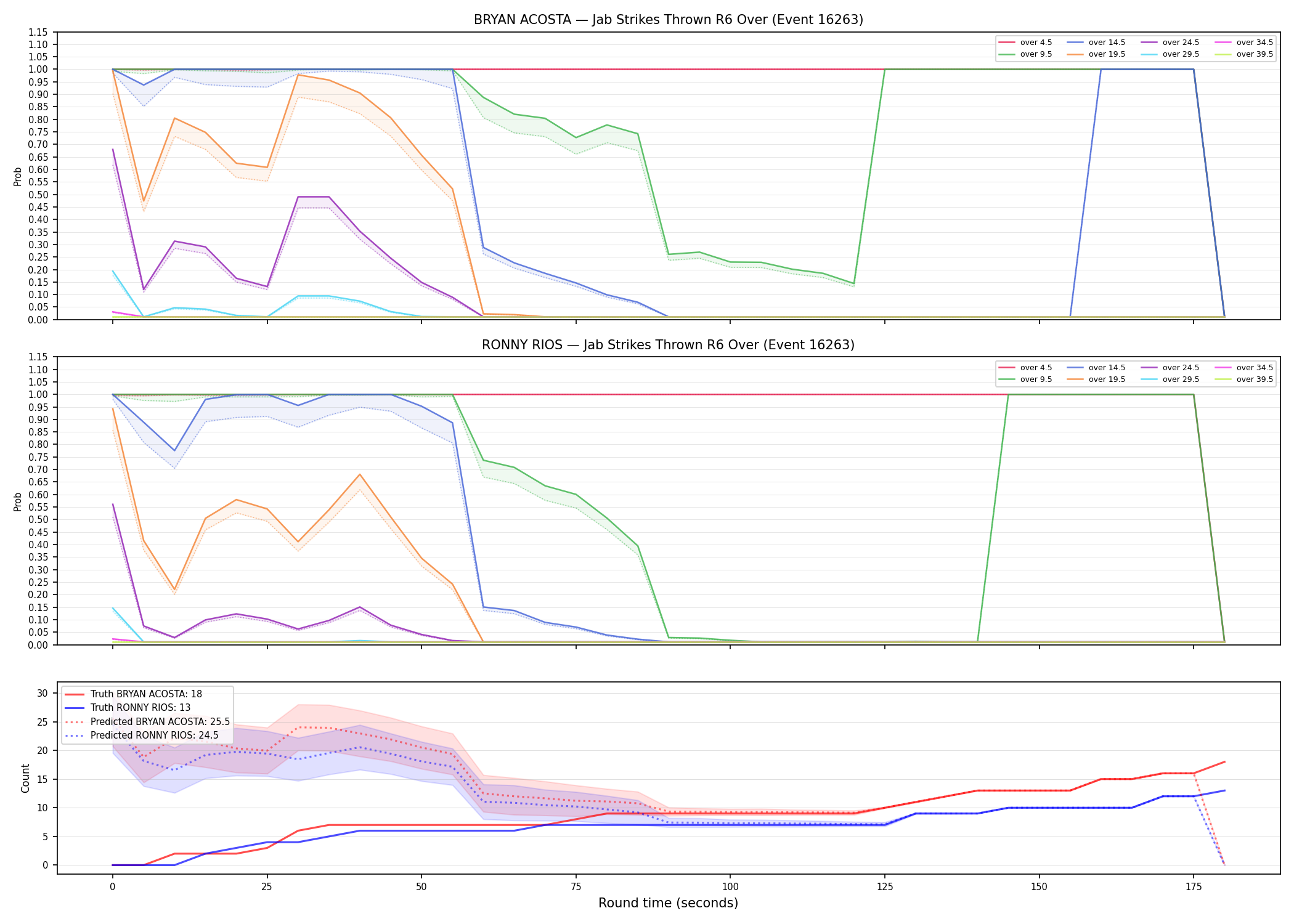
Task: Click the "Count" y-axis label
Action: click(25, 778)
